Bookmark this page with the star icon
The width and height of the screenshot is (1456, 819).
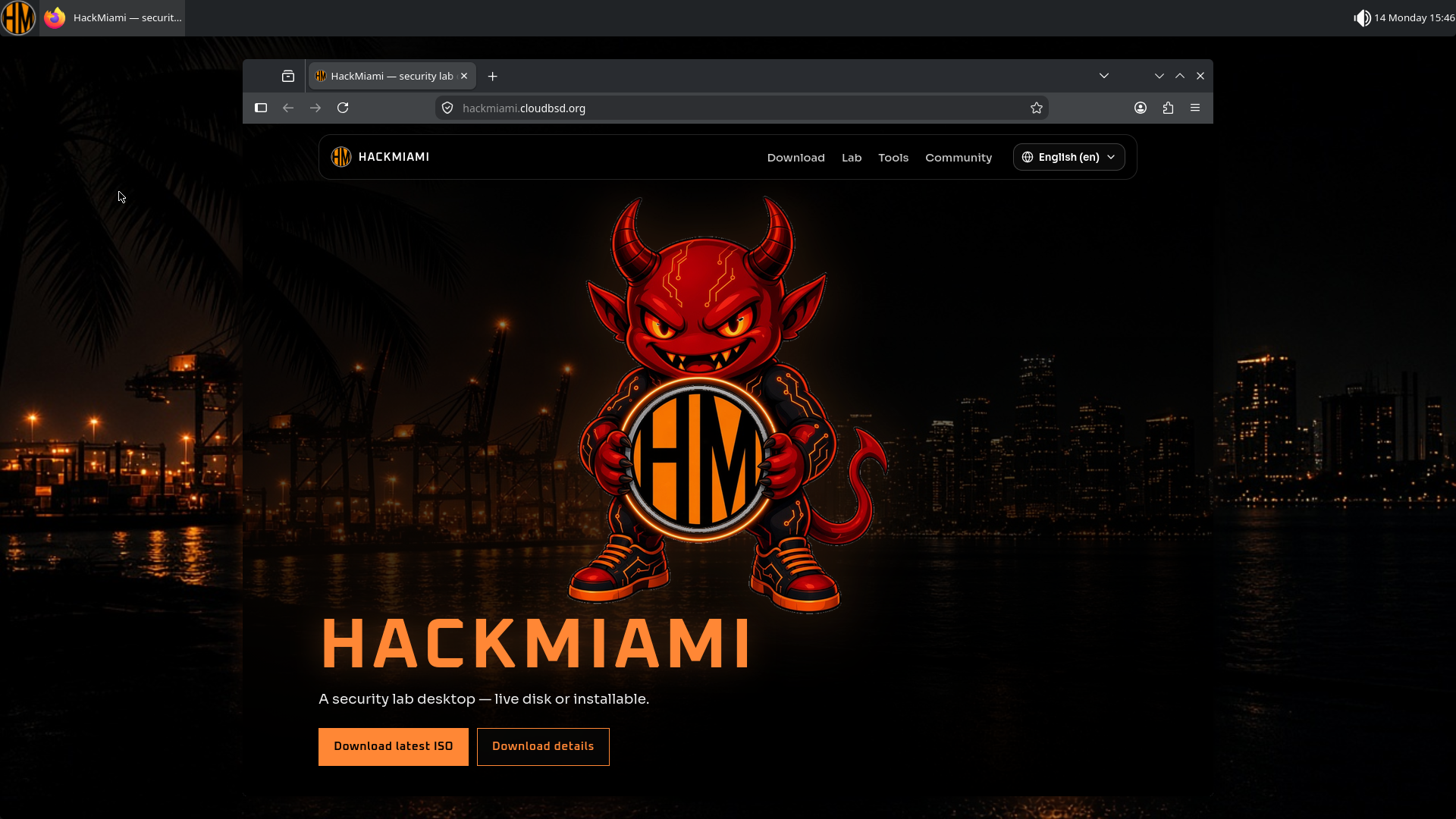click(x=1037, y=108)
